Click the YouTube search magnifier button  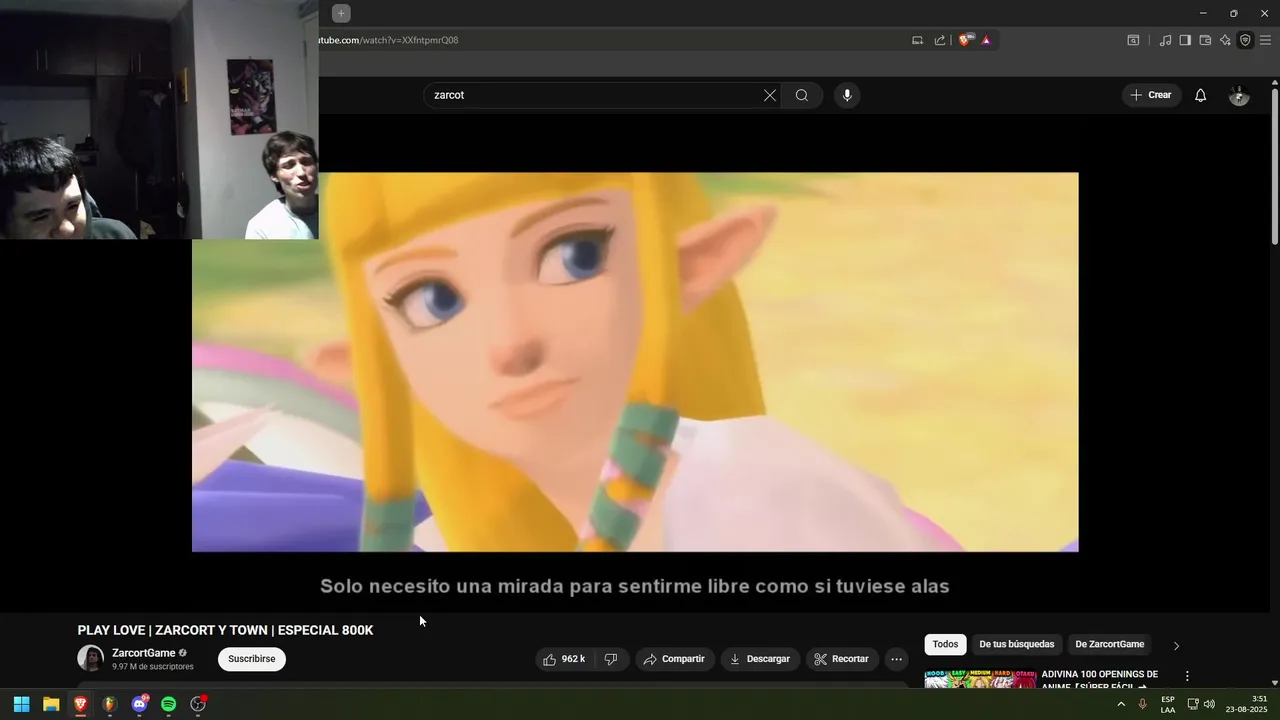[802, 95]
